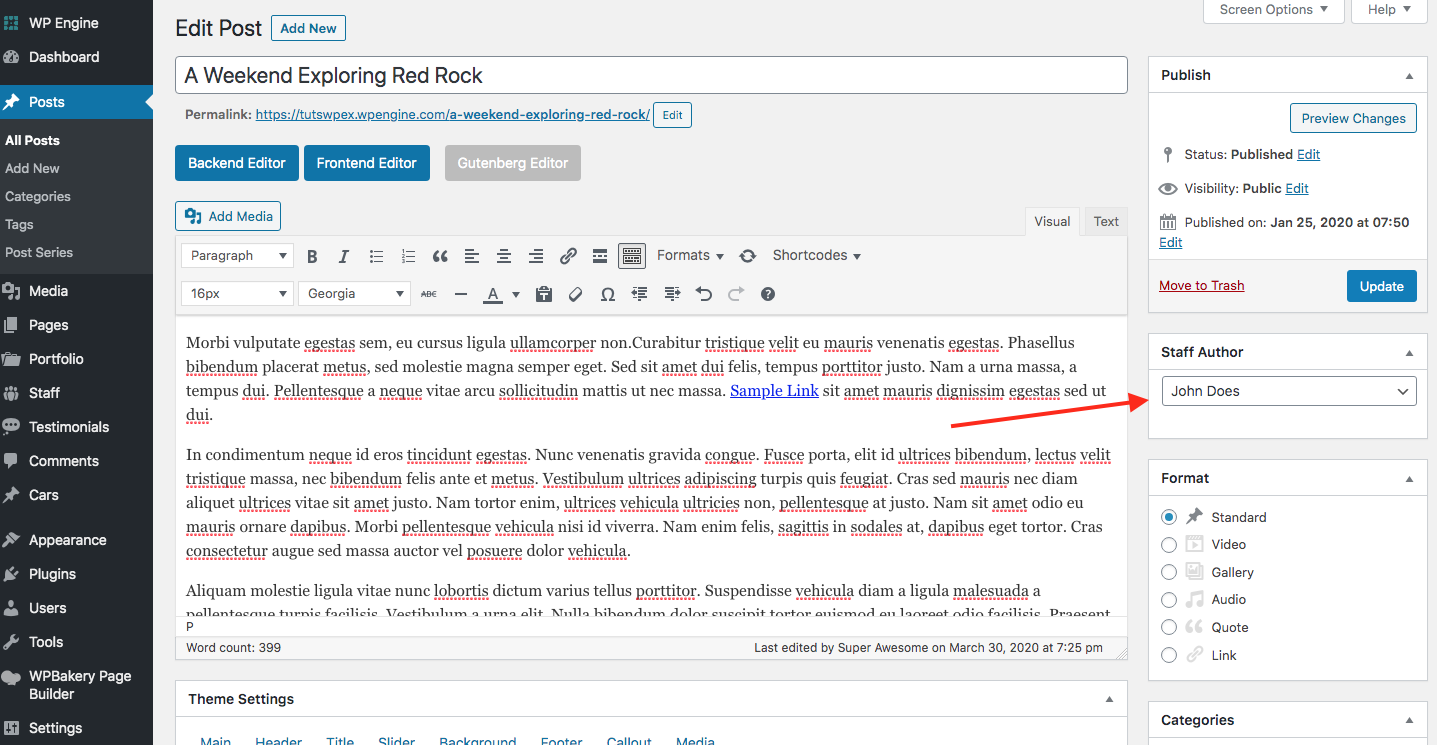The height and width of the screenshot is (745, 1437).
Task: Select the Video post format
Action: [1169, 545]
